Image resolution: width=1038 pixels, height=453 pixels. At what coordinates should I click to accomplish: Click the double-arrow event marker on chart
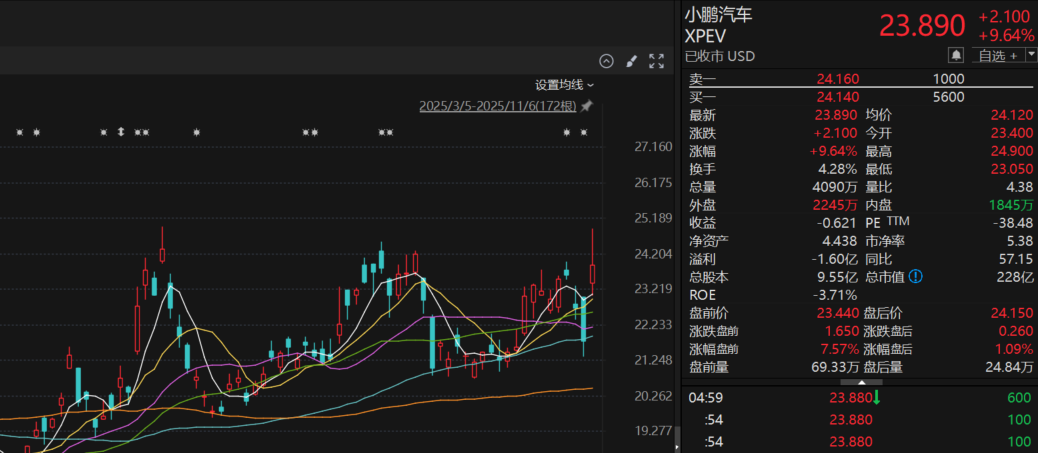pos(120,132)
